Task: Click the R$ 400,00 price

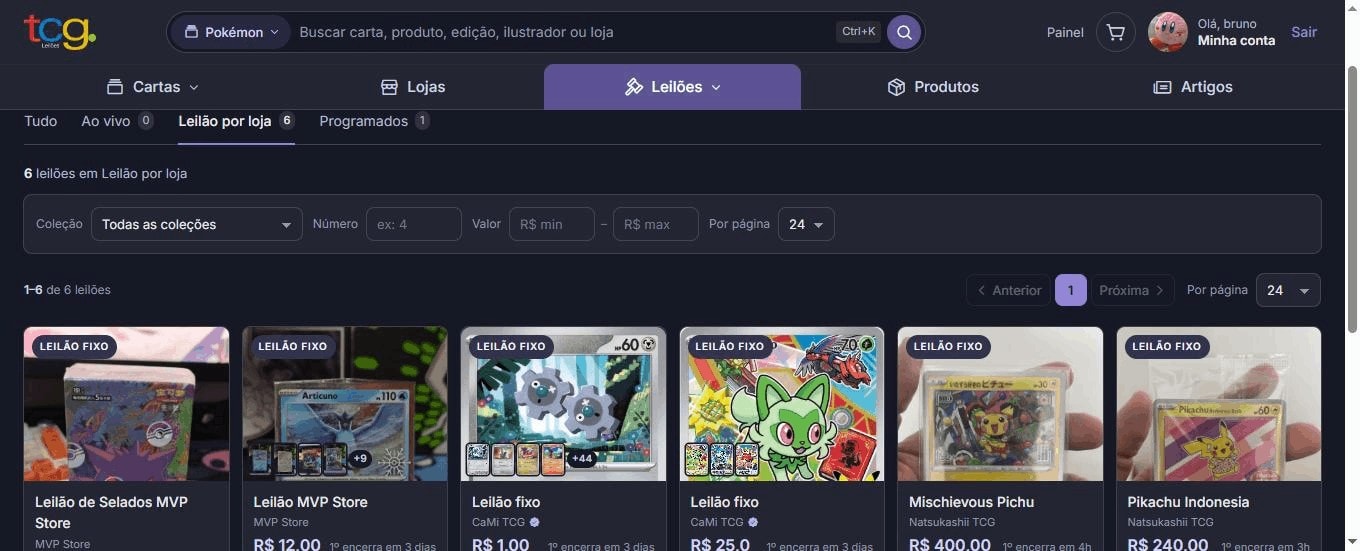Action: coord(950,544)
